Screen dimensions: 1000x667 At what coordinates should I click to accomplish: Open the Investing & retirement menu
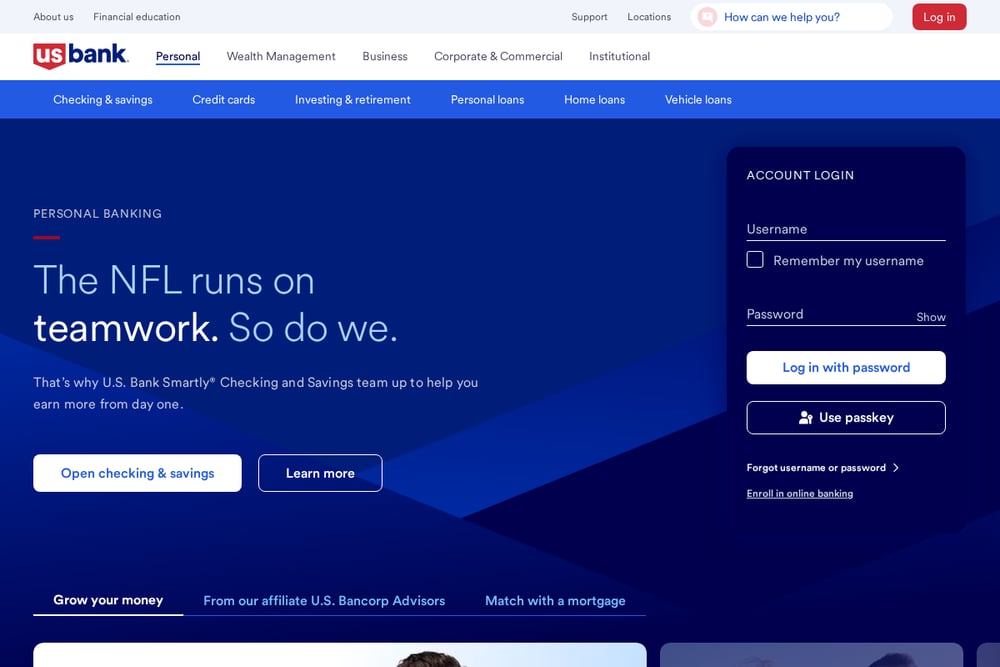[353, 99]
